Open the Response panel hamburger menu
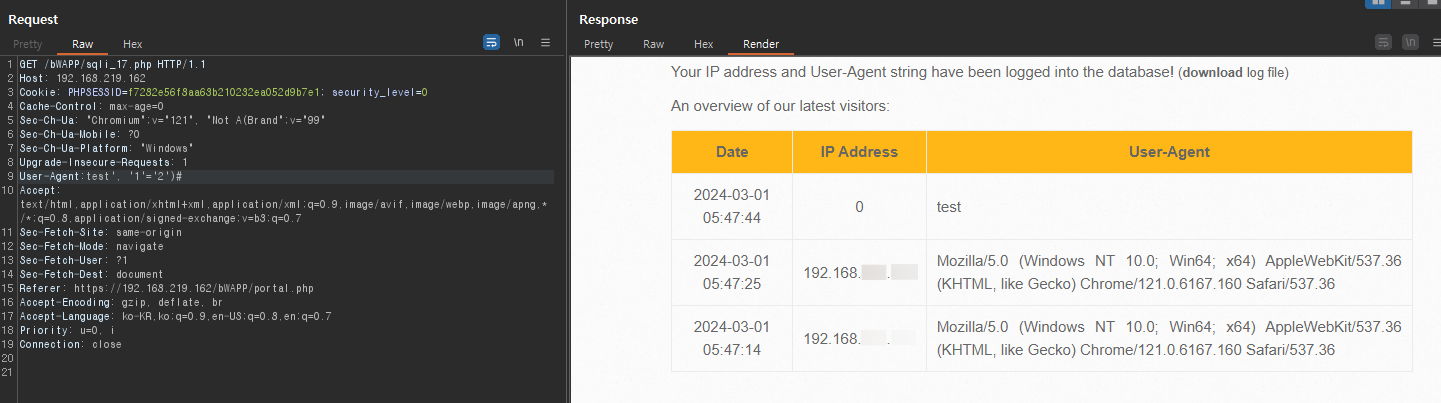1441x403 pixels. (x=1435, y=43)
